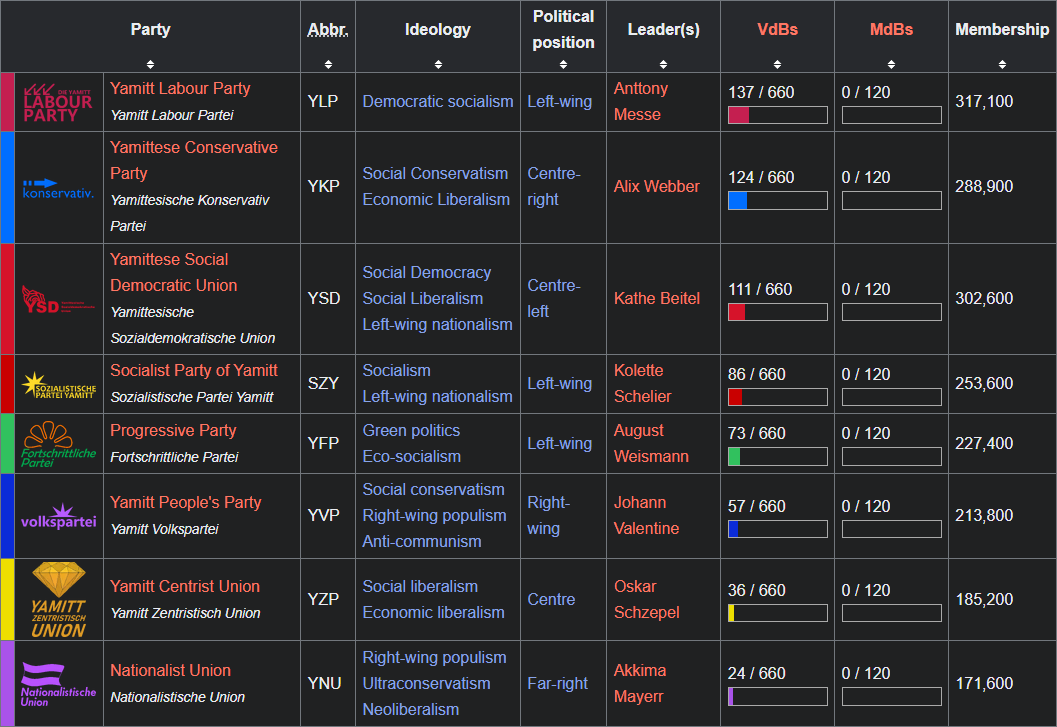Viewport: 1057px width, 727px height.
Task: Follow the Far-right position link
Action: pos(557,683)
